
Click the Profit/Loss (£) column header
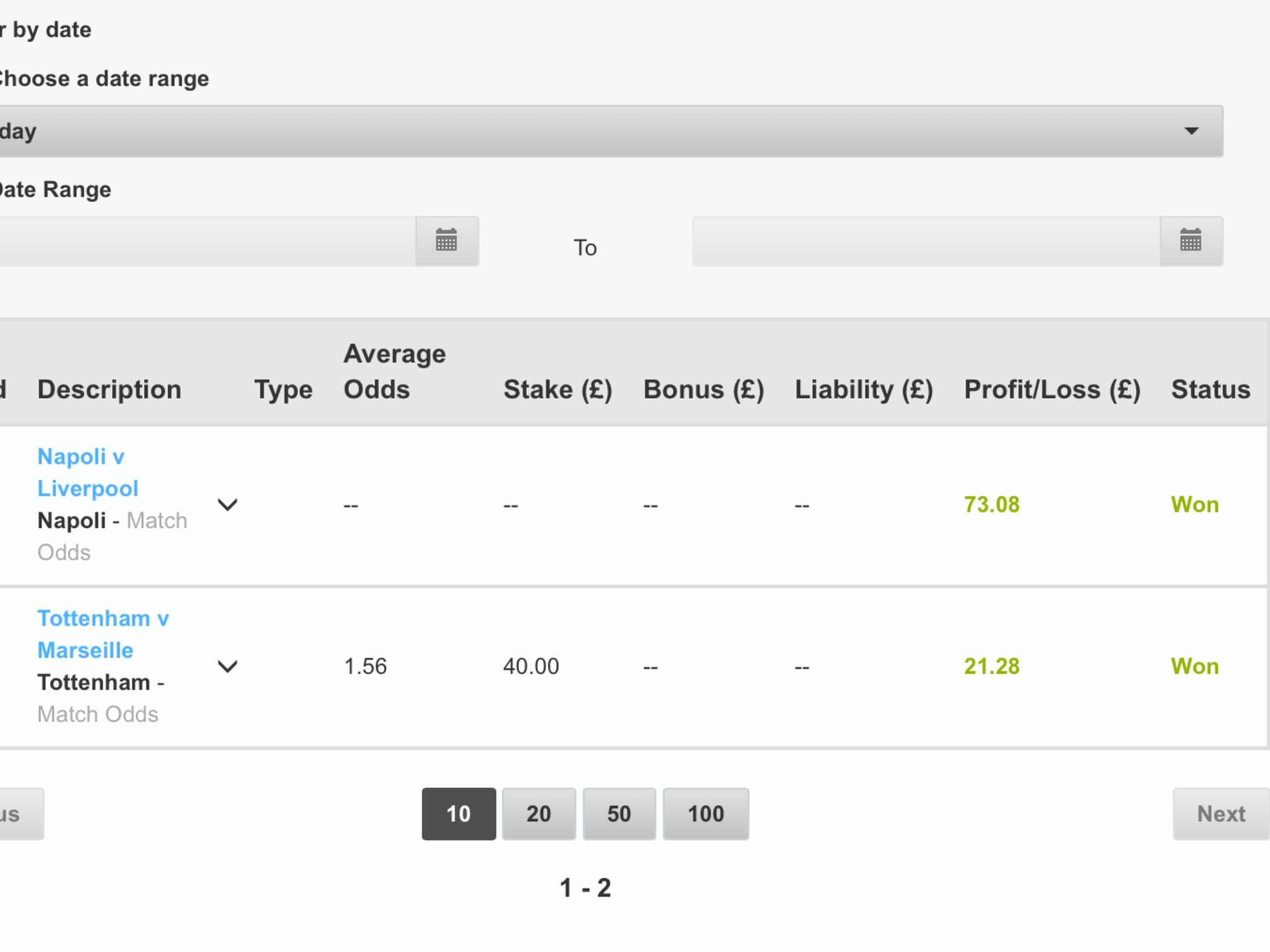(x=1052, y=390)
